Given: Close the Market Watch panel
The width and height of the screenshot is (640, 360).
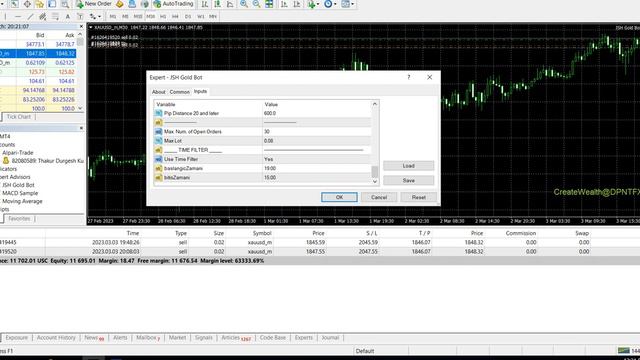Looking at the screenshot, I should (80, 26).
